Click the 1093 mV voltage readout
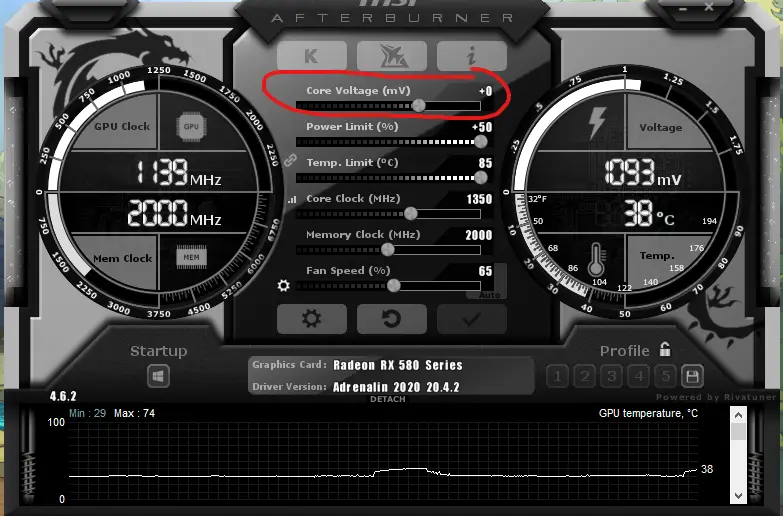The image size is (783, 516). pos(643,172)
